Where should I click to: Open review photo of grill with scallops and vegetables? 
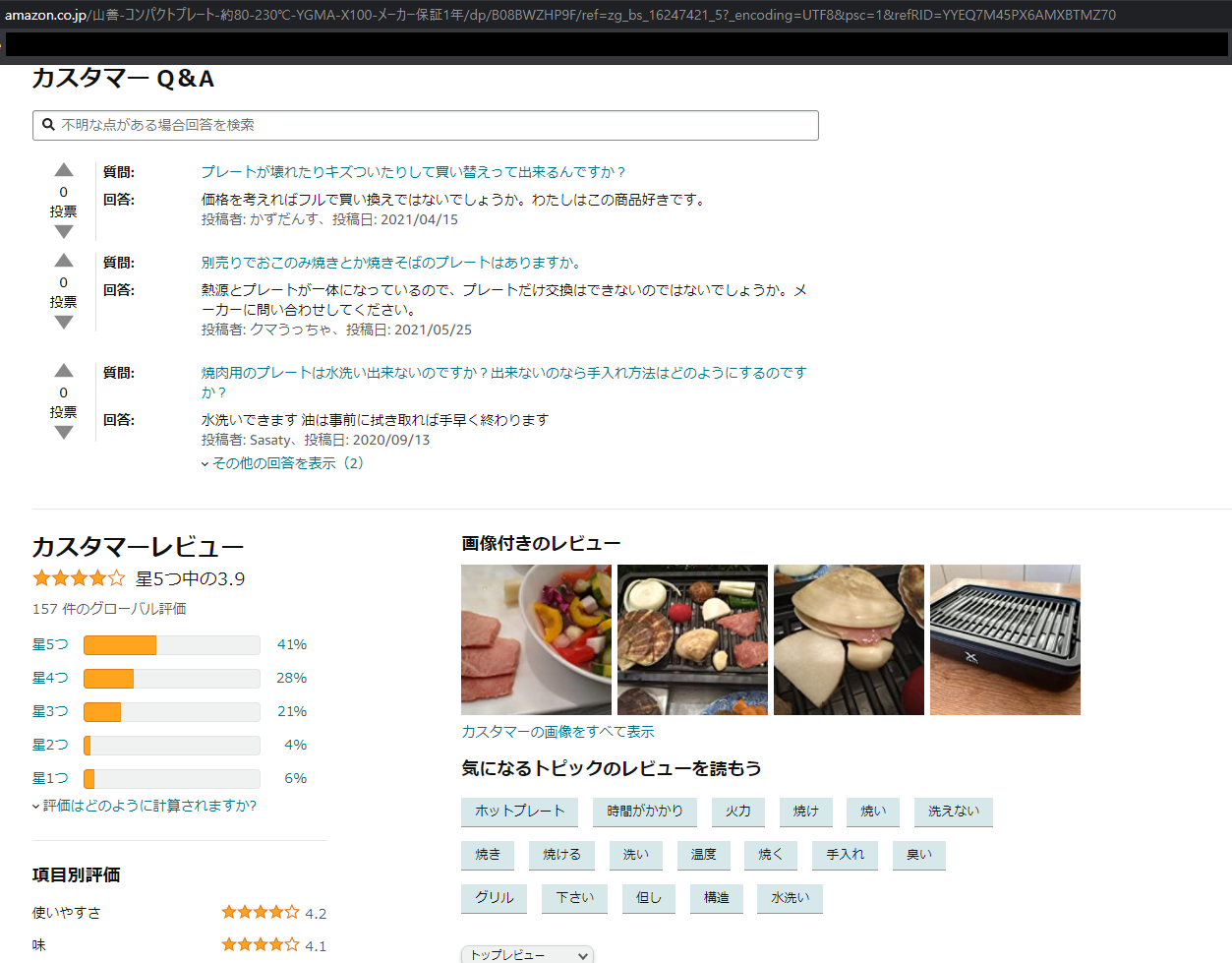(x=692, y=639)
